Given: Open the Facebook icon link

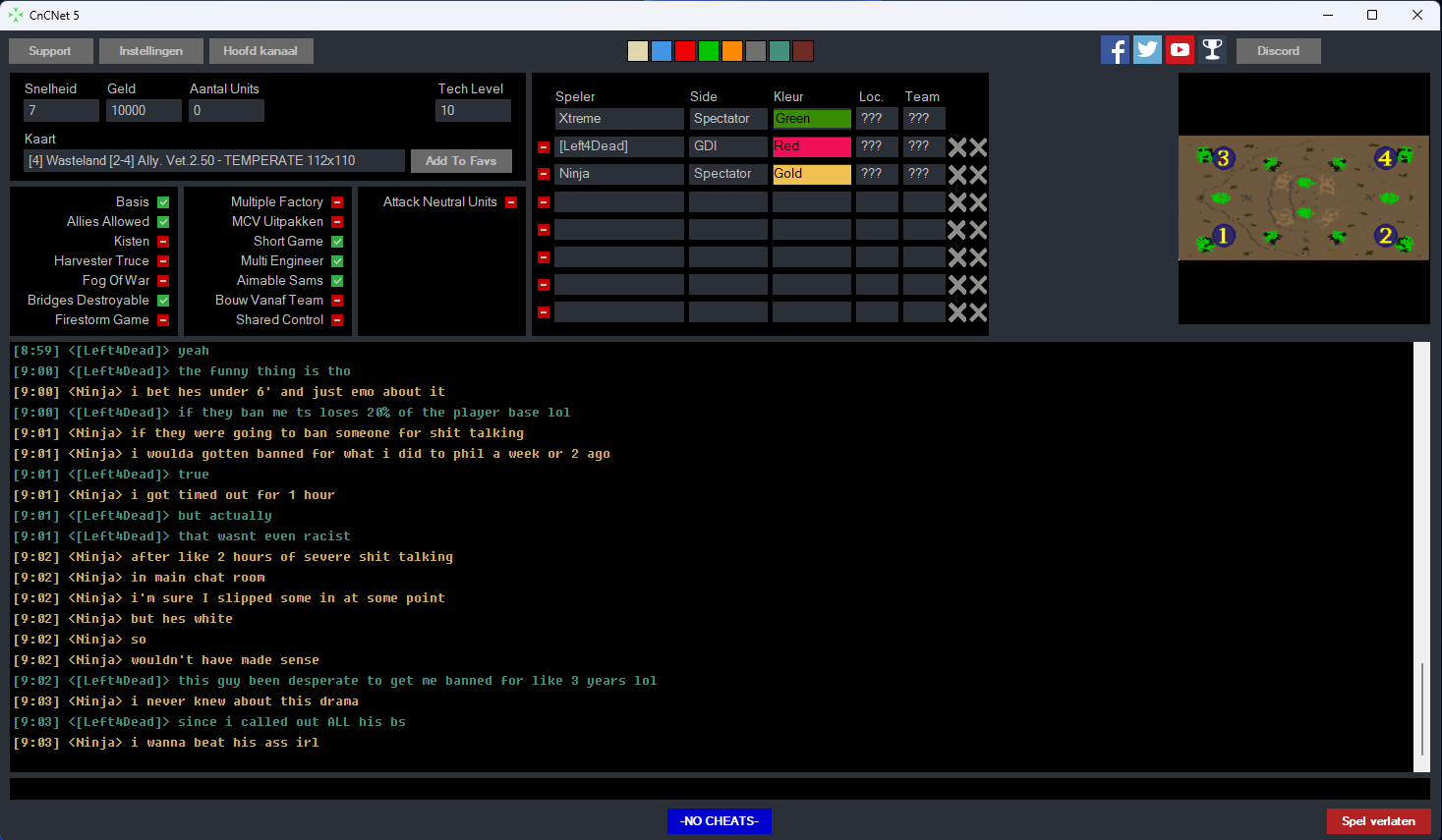Looking at the screenshot, I should [1115, 50].
